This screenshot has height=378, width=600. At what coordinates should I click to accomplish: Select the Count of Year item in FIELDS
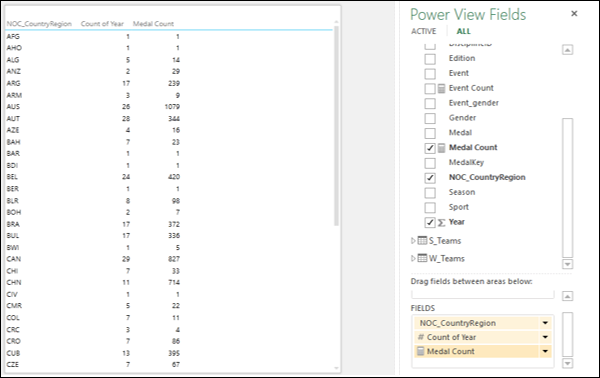click(x=483, y=337)
